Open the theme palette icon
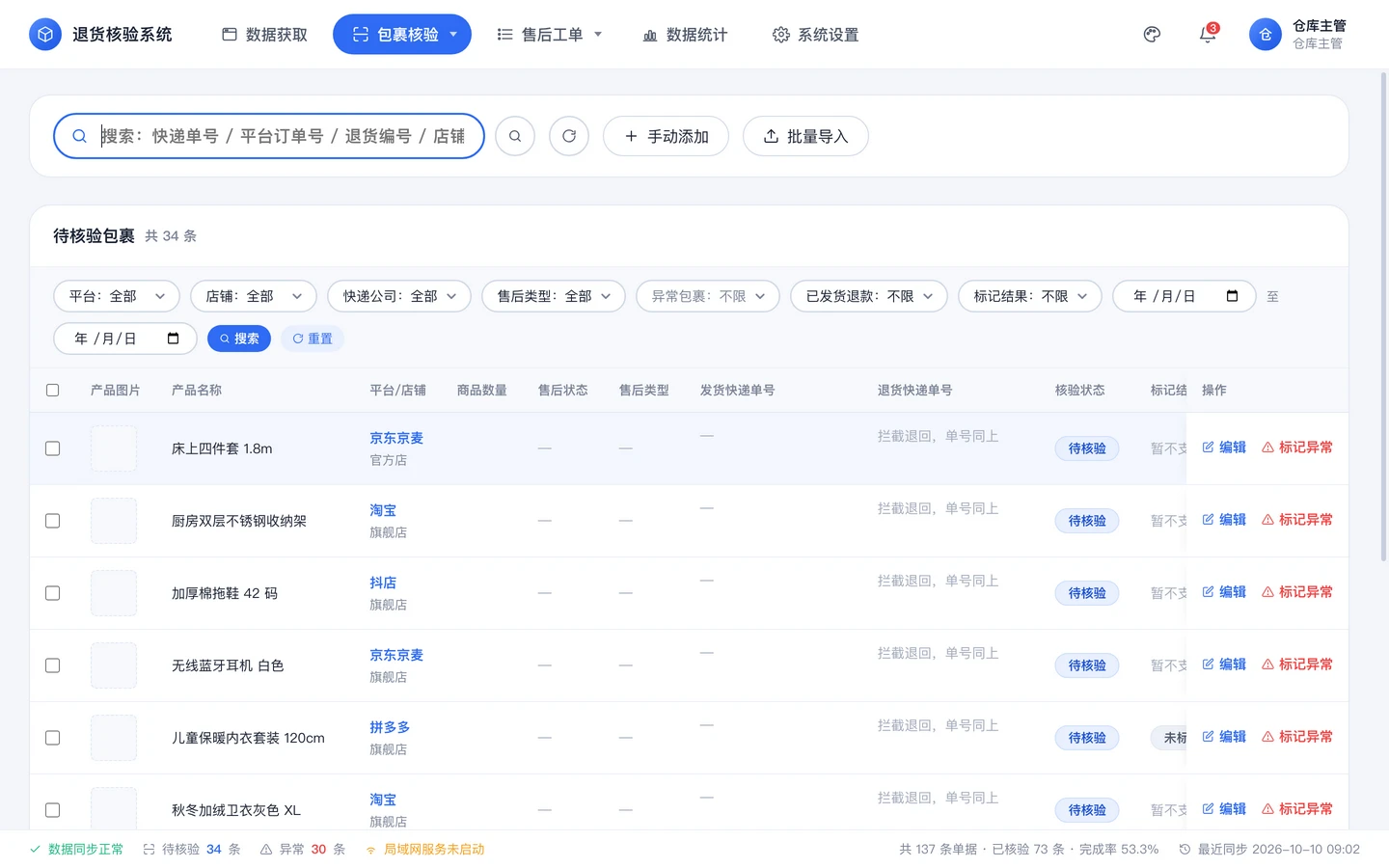 1152,35
